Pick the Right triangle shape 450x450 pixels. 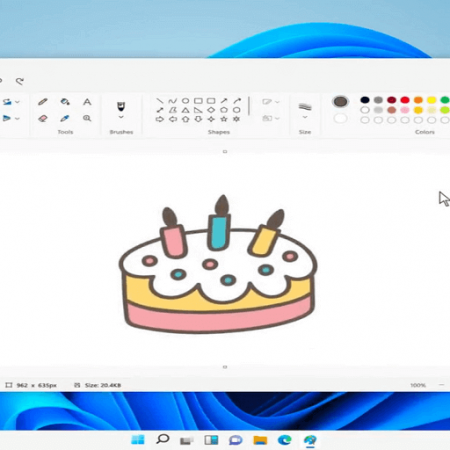198,110
